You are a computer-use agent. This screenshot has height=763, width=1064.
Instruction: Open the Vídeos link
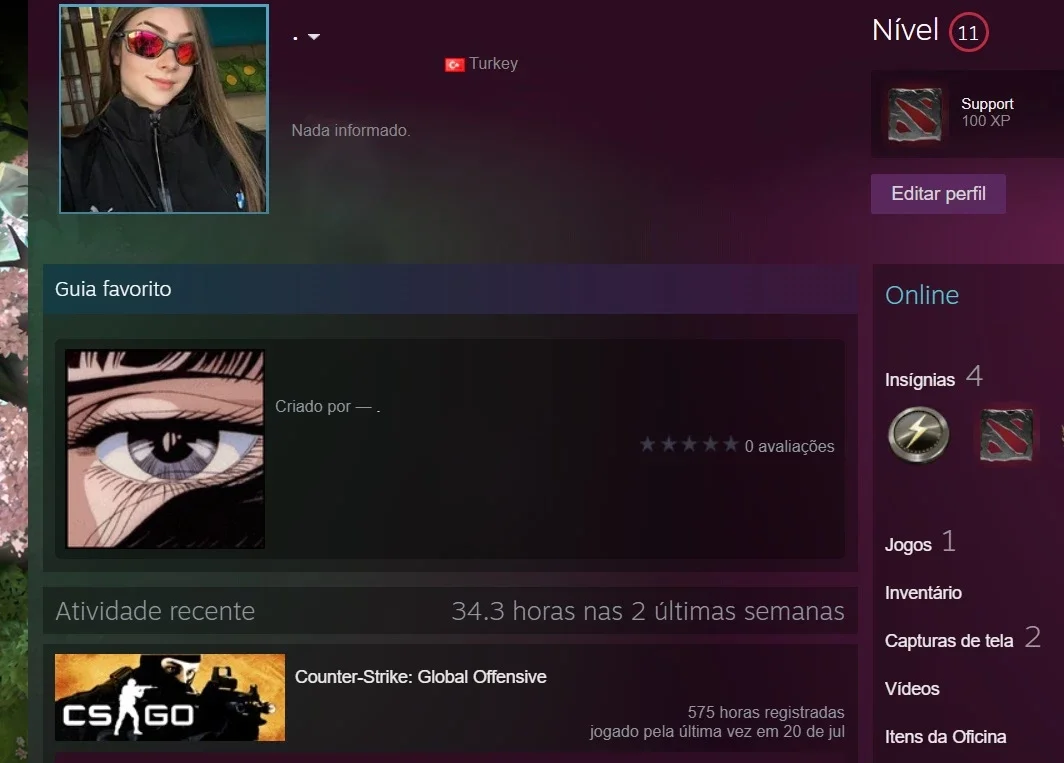coord(912,689)
